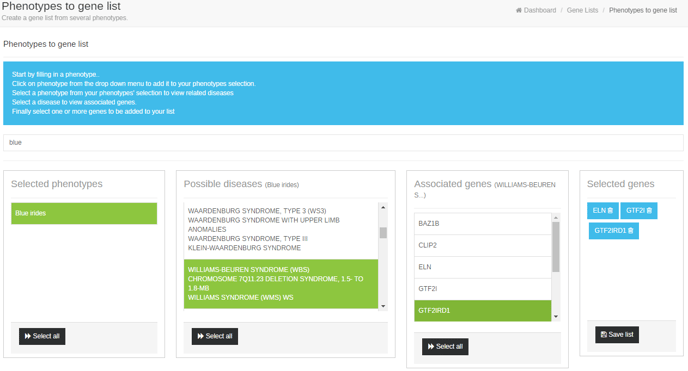Select all in Possible diseases panel
The height and width of the screenshot is (371, 688).
coord(215,336)
